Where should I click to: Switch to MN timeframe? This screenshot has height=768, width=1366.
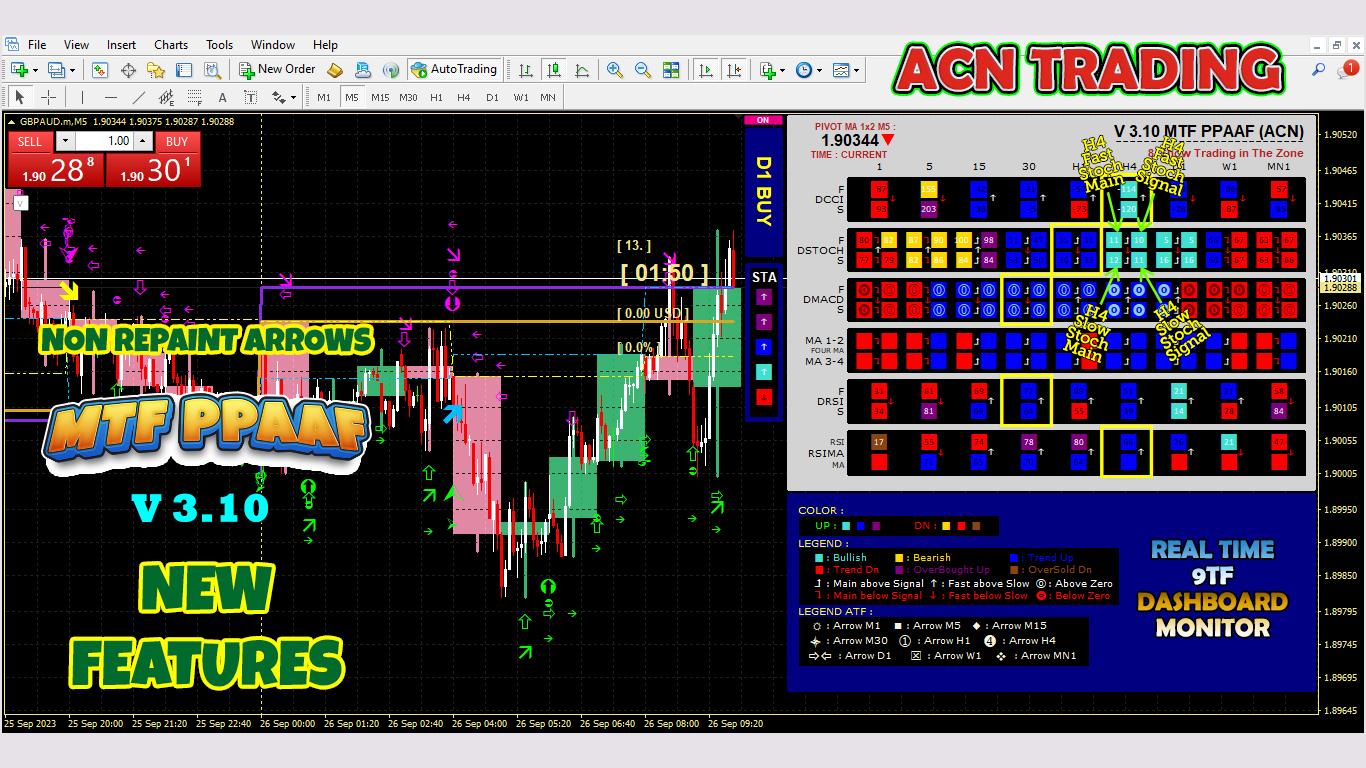548,97
